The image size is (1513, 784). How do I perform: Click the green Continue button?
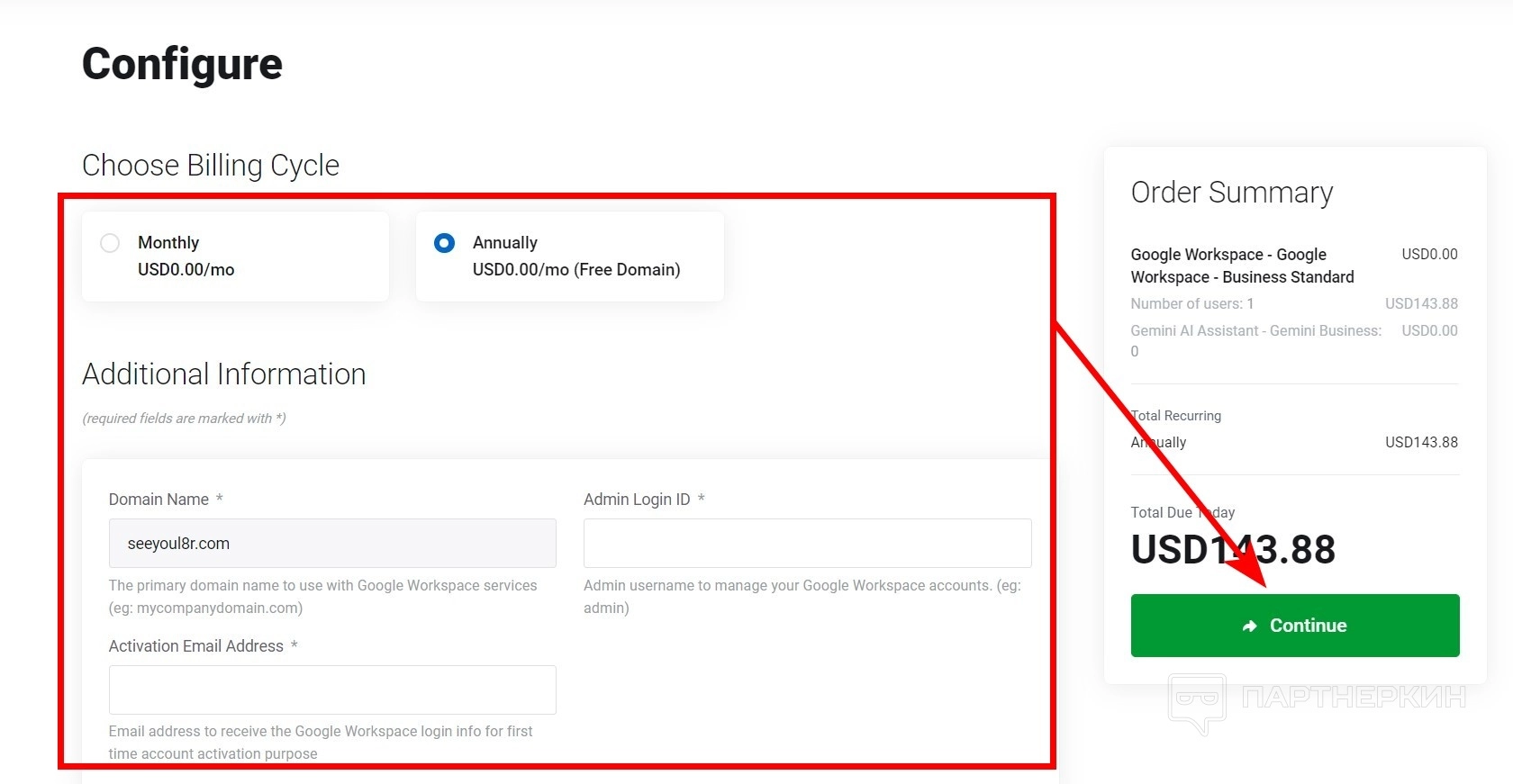1295,626
